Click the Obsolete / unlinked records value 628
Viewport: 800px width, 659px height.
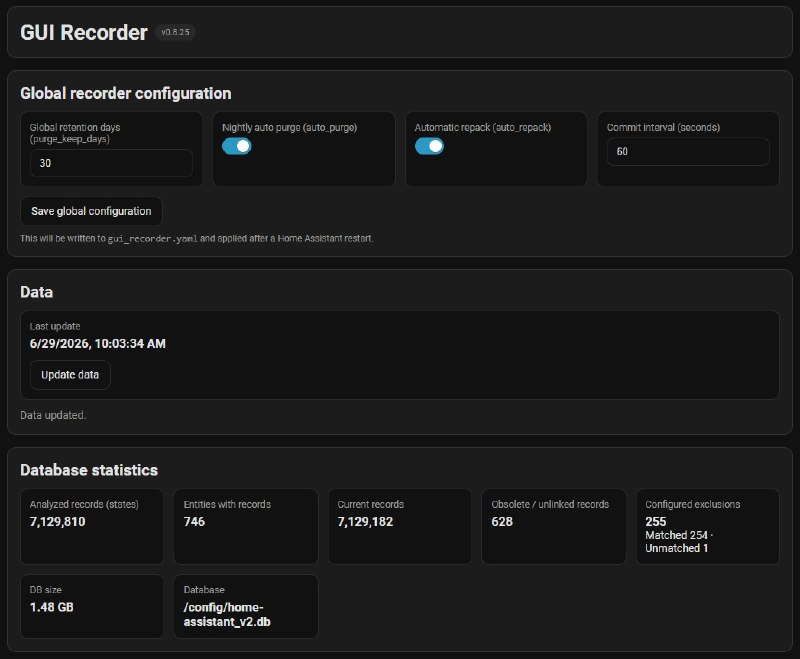point(502,522)
